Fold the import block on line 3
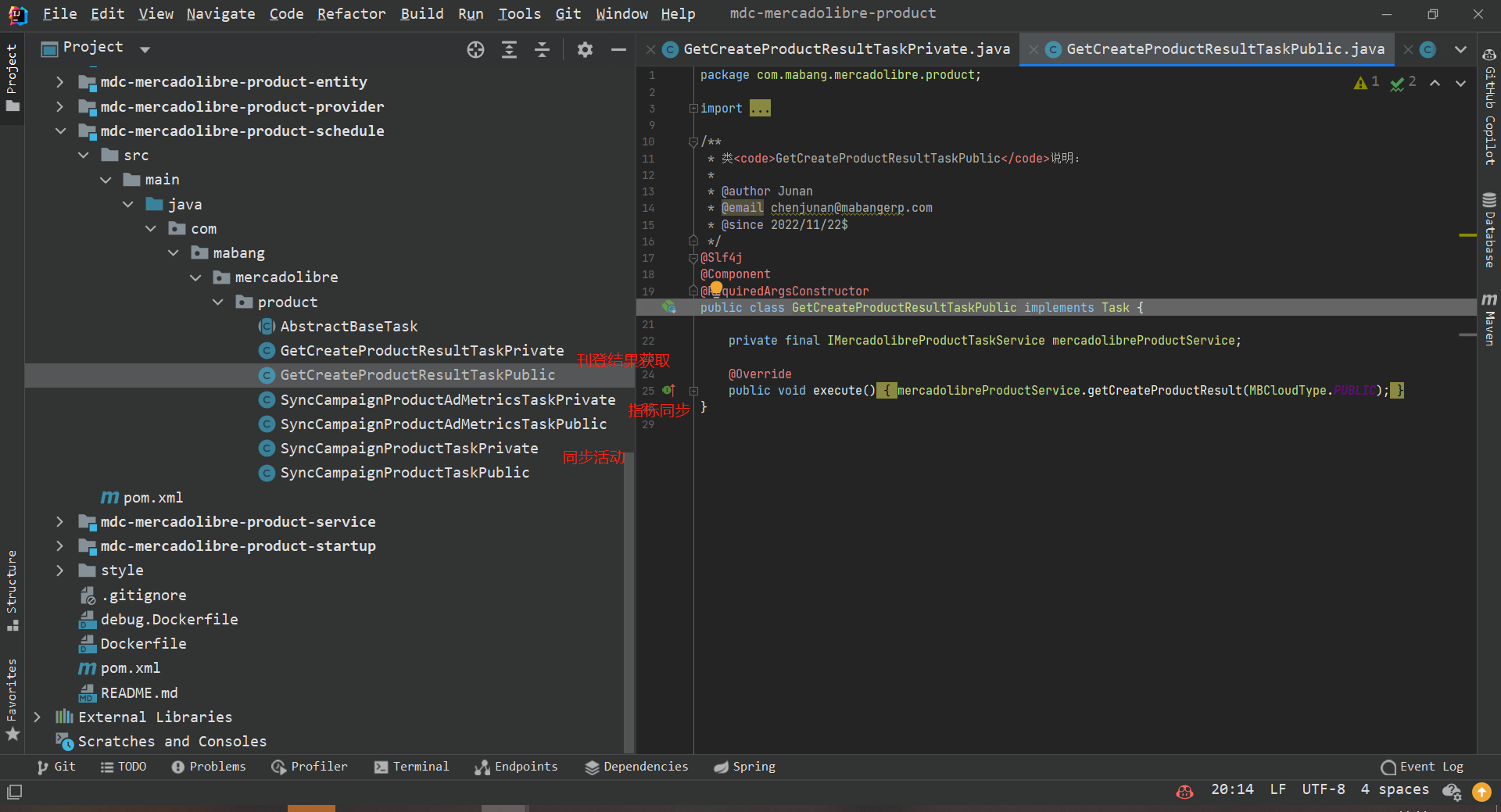Screen dimensions: 1501x812 coord(693,109)
